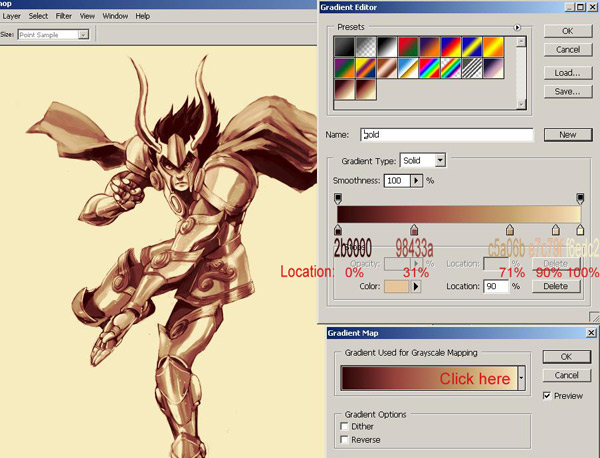Select the peach color stop near bar end
The height and width of the screenshot is (458, 600).
click(x=556, y=230)
